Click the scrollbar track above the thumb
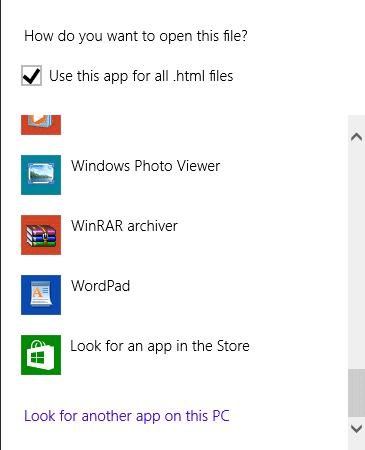The width and height of the screenshot is (365, 450). [356, 258]
